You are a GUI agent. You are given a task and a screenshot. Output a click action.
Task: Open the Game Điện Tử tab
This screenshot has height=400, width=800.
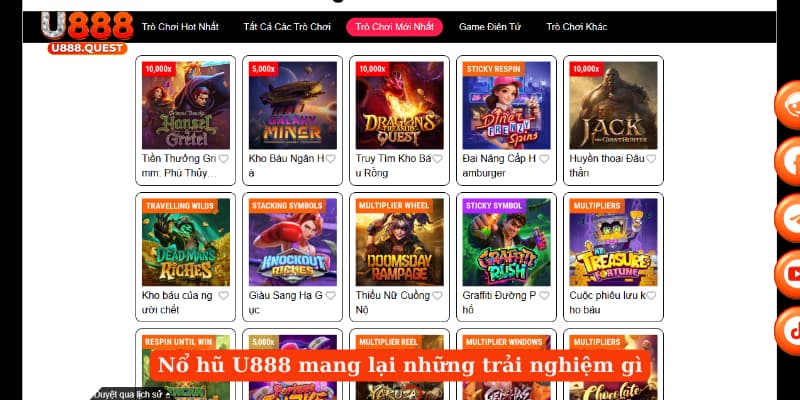click(x=490, y=27)
